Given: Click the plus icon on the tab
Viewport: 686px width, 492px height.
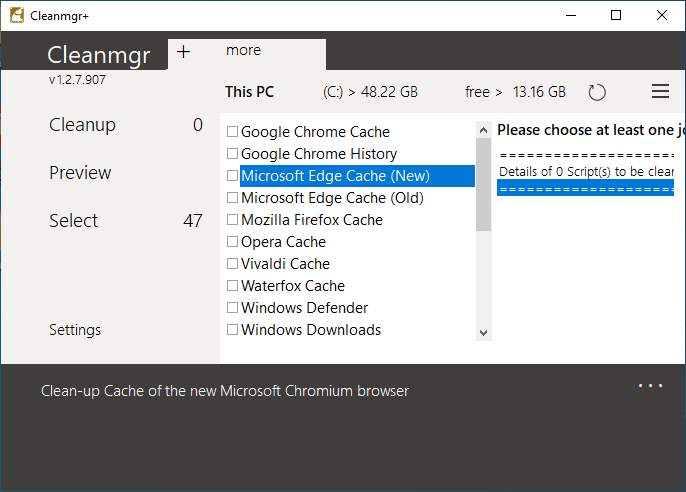Looking at the screenshot, I should pyautogui.click(x=183, y=52).
